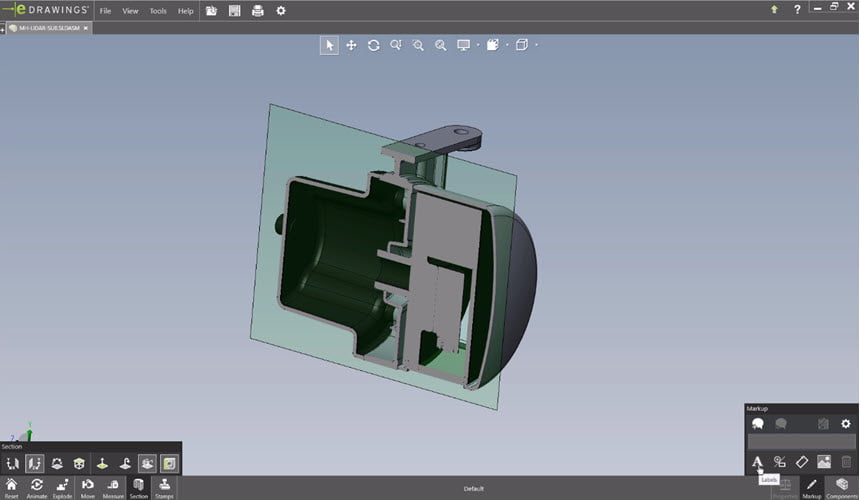Click the Measure button
The height and width of the screenshot is (500, 860).
click(113, 487)
